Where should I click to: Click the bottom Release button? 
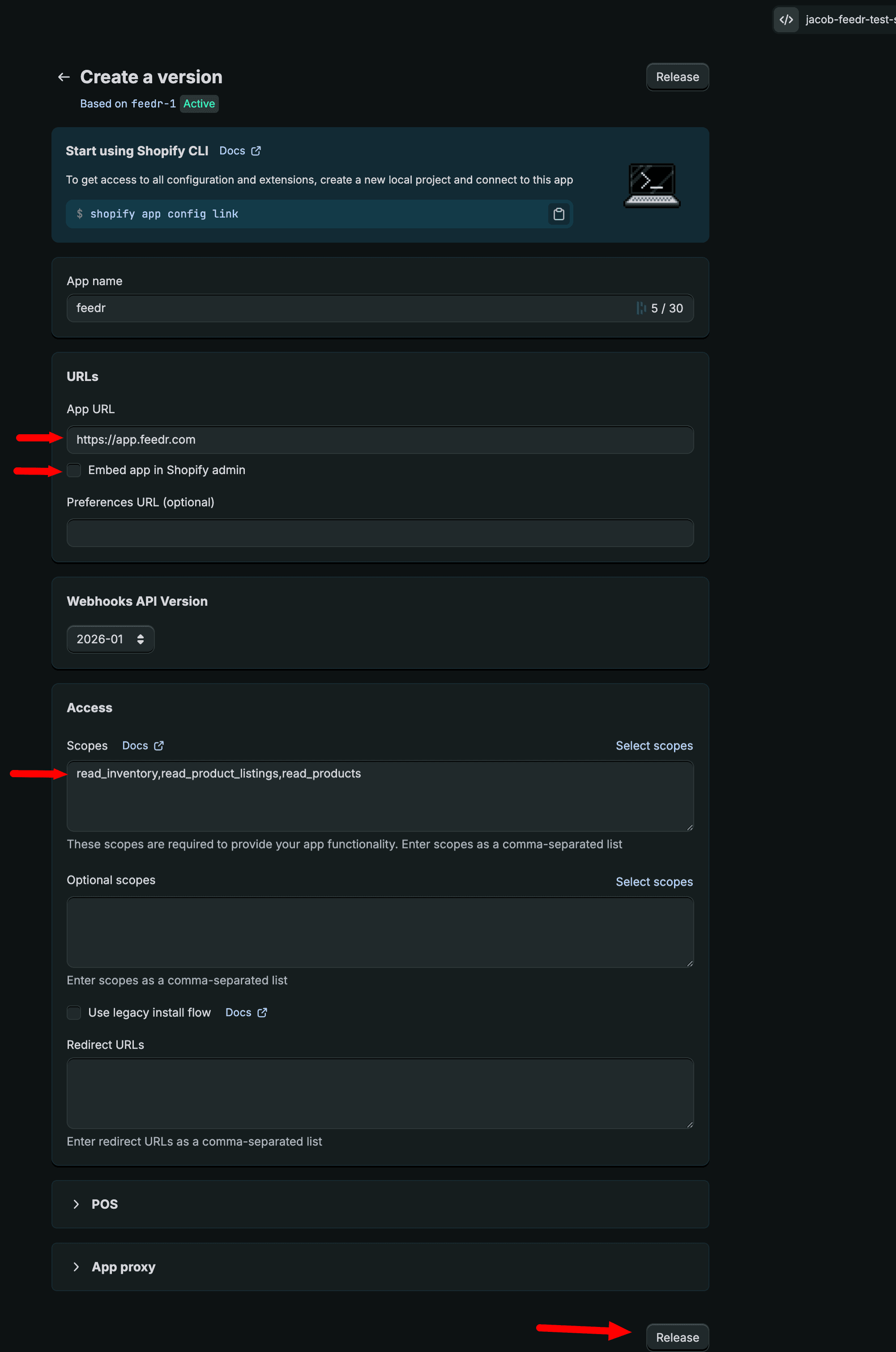677,1337
